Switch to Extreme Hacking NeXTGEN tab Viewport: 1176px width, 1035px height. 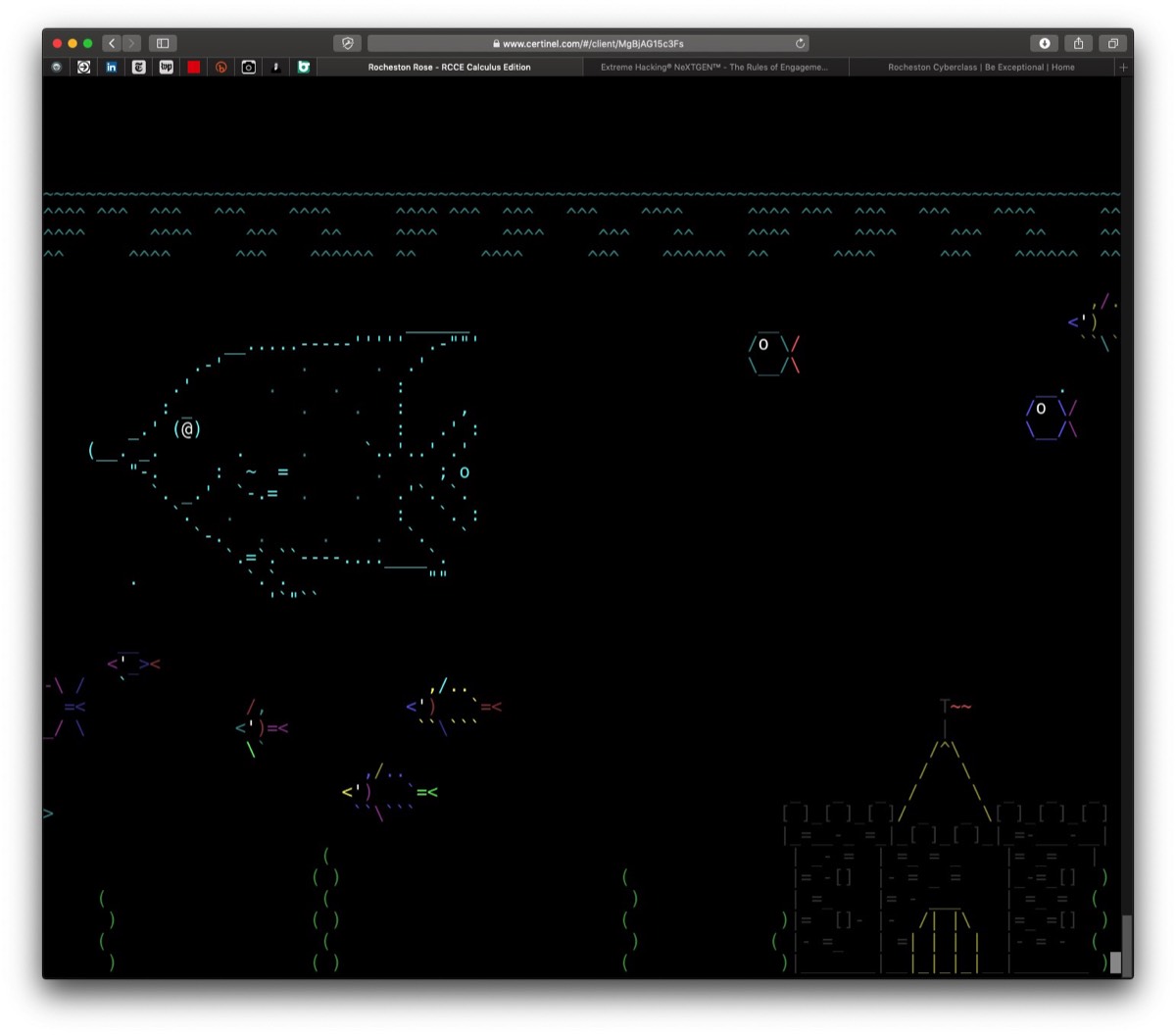714,68
